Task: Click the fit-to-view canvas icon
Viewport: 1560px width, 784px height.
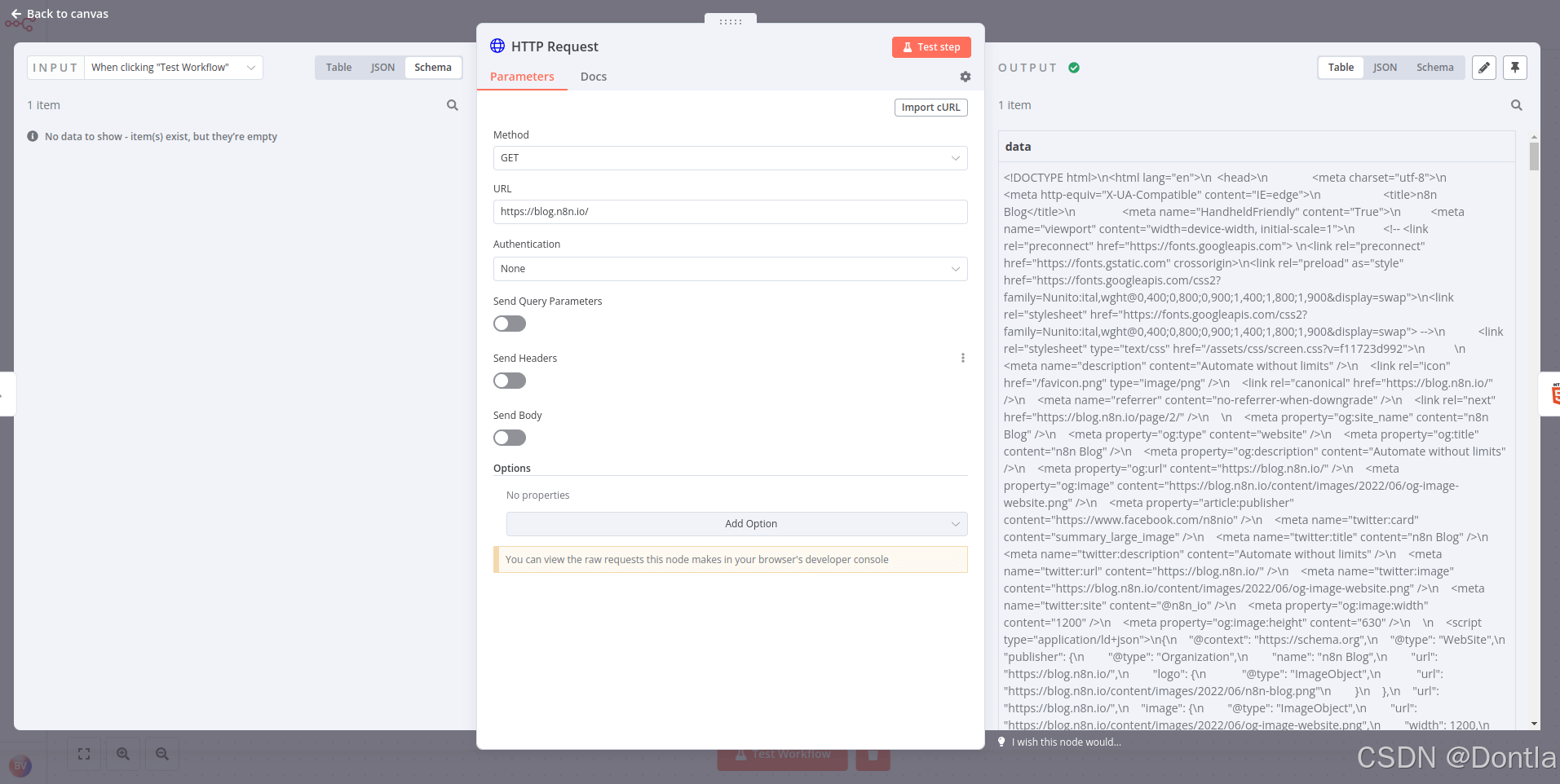Action: point(84,754)
